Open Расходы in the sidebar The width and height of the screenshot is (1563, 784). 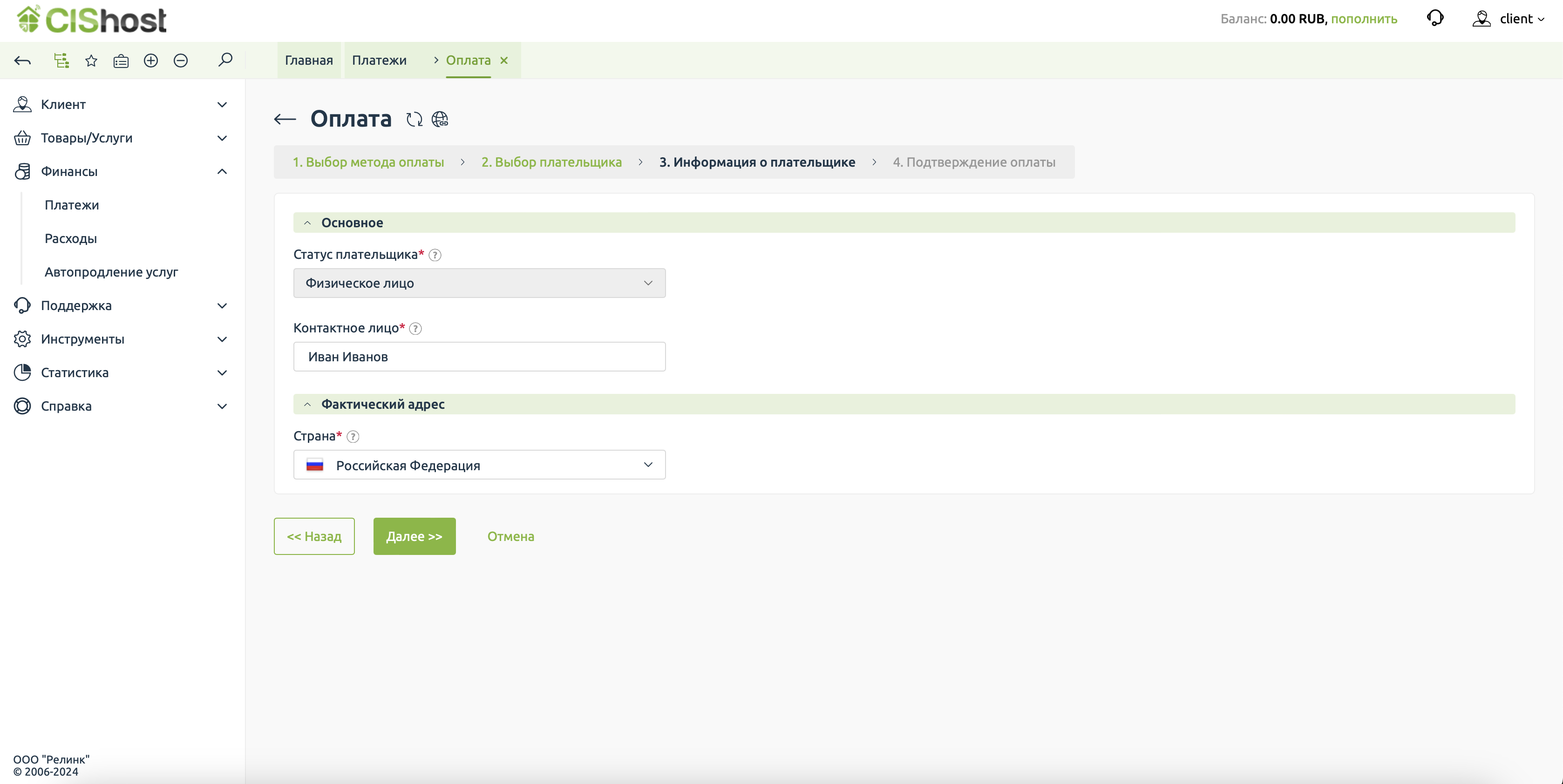70,238
